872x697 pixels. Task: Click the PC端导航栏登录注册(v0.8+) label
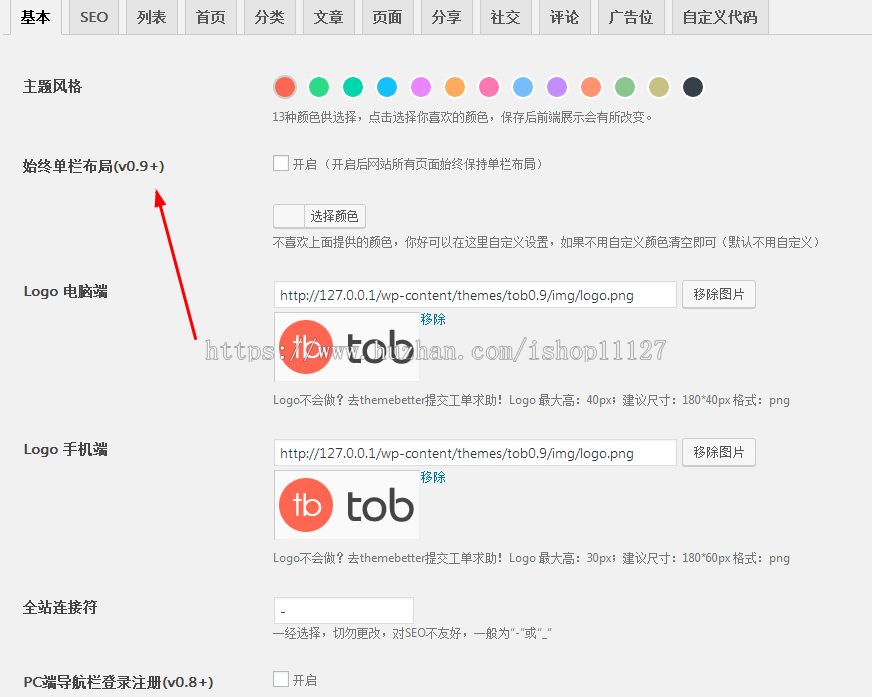(118, 682)
